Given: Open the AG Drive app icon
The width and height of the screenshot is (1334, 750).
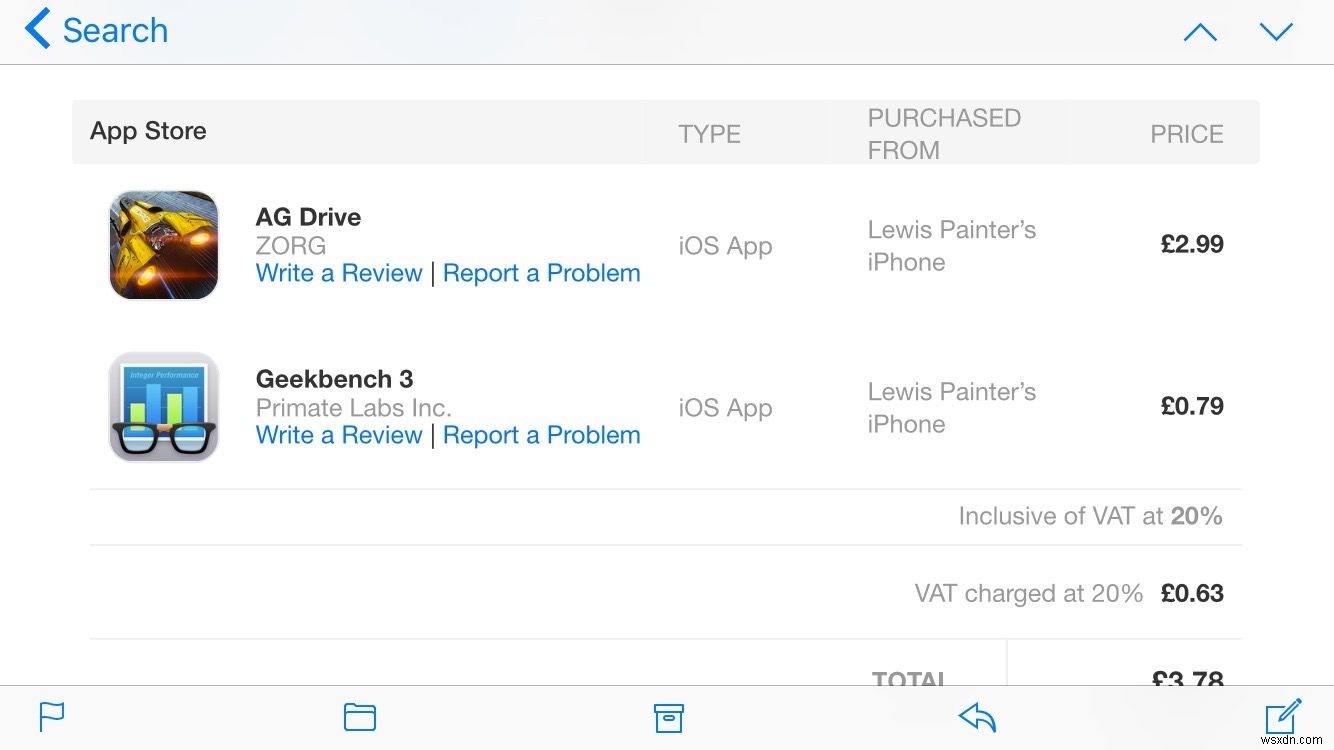Looking at the screenshot, I should point(163,244).
